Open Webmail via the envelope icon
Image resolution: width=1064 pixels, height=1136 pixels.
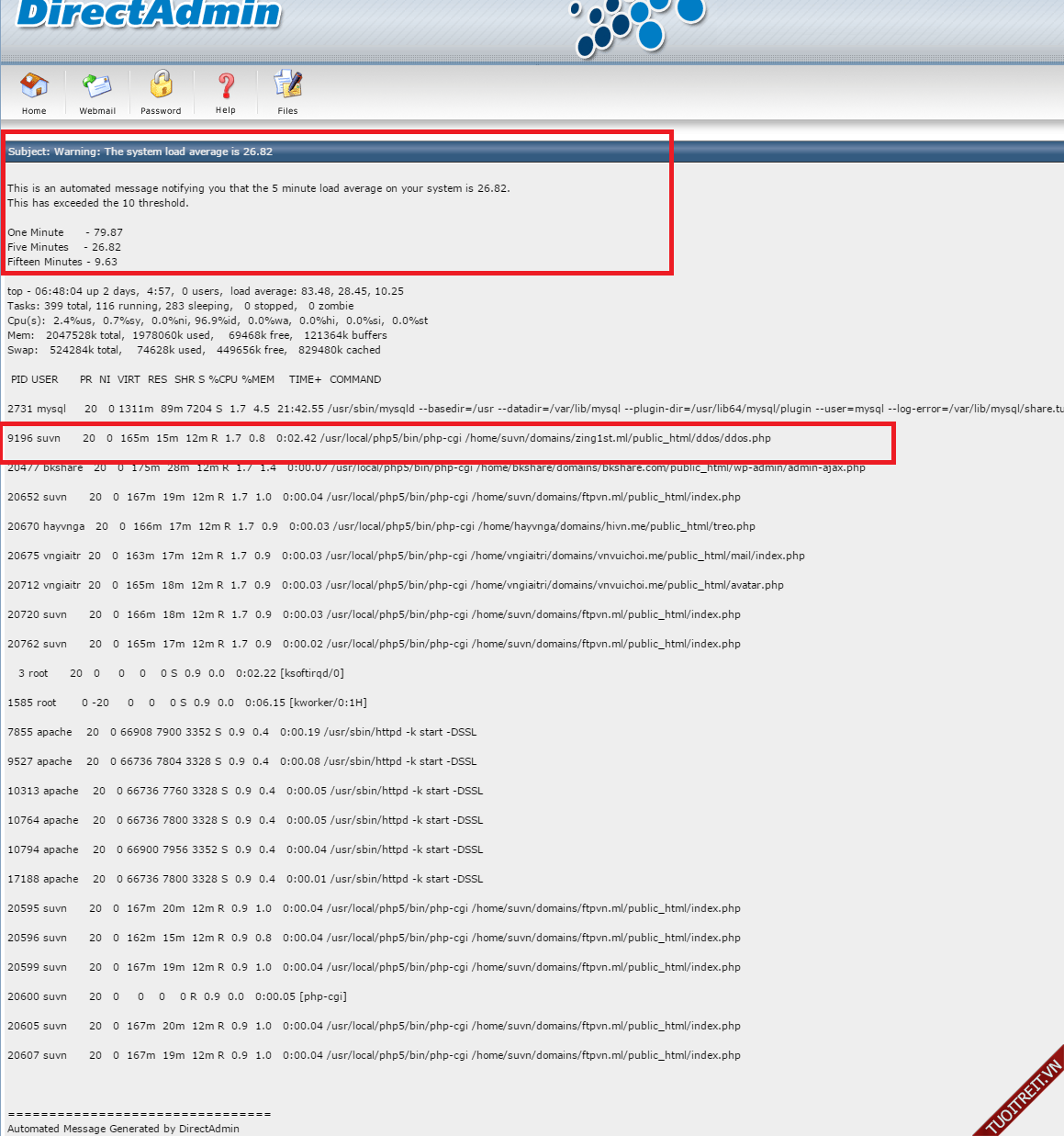(97, 85)
